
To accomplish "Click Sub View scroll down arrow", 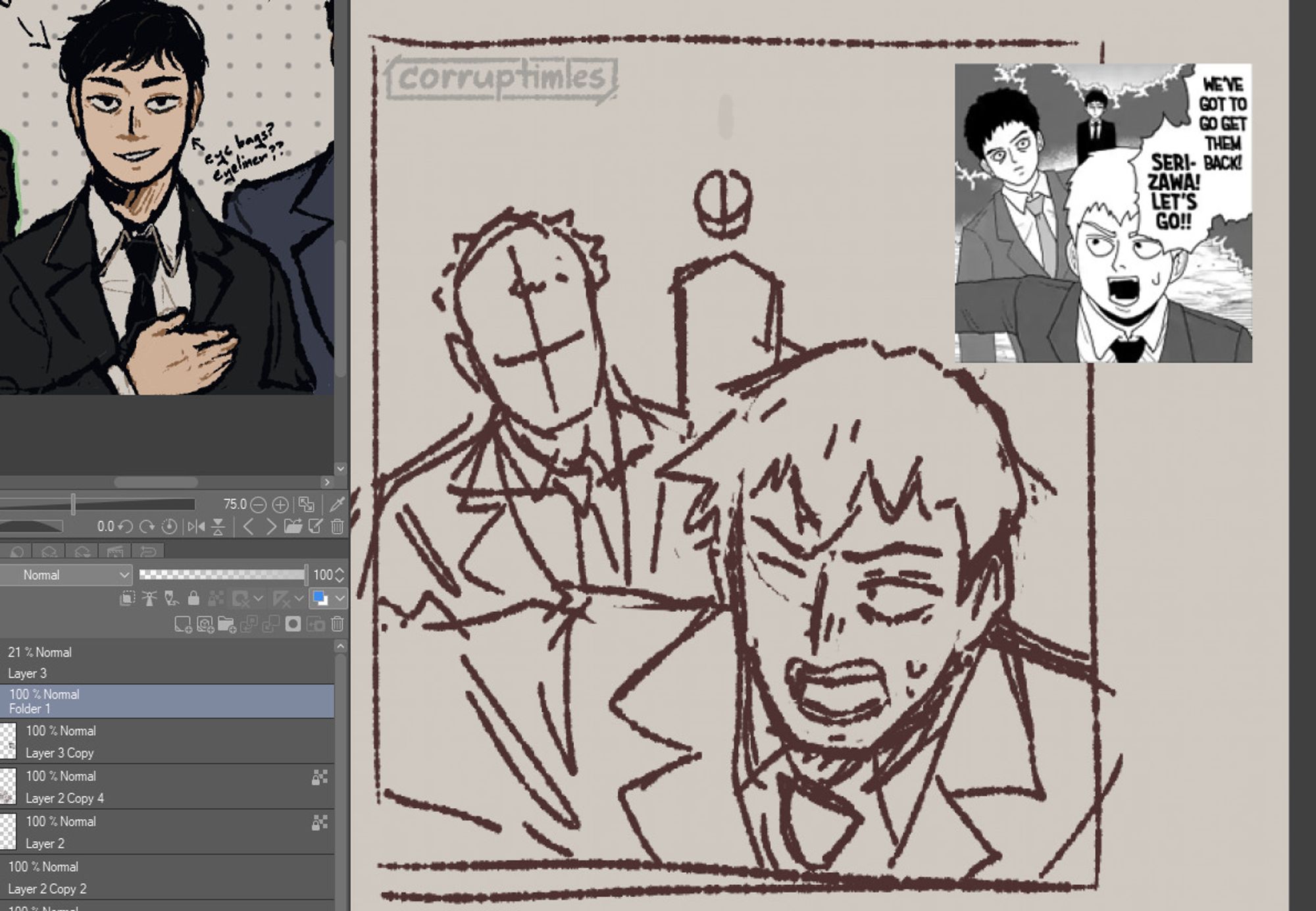I will [x=340, y=468].
